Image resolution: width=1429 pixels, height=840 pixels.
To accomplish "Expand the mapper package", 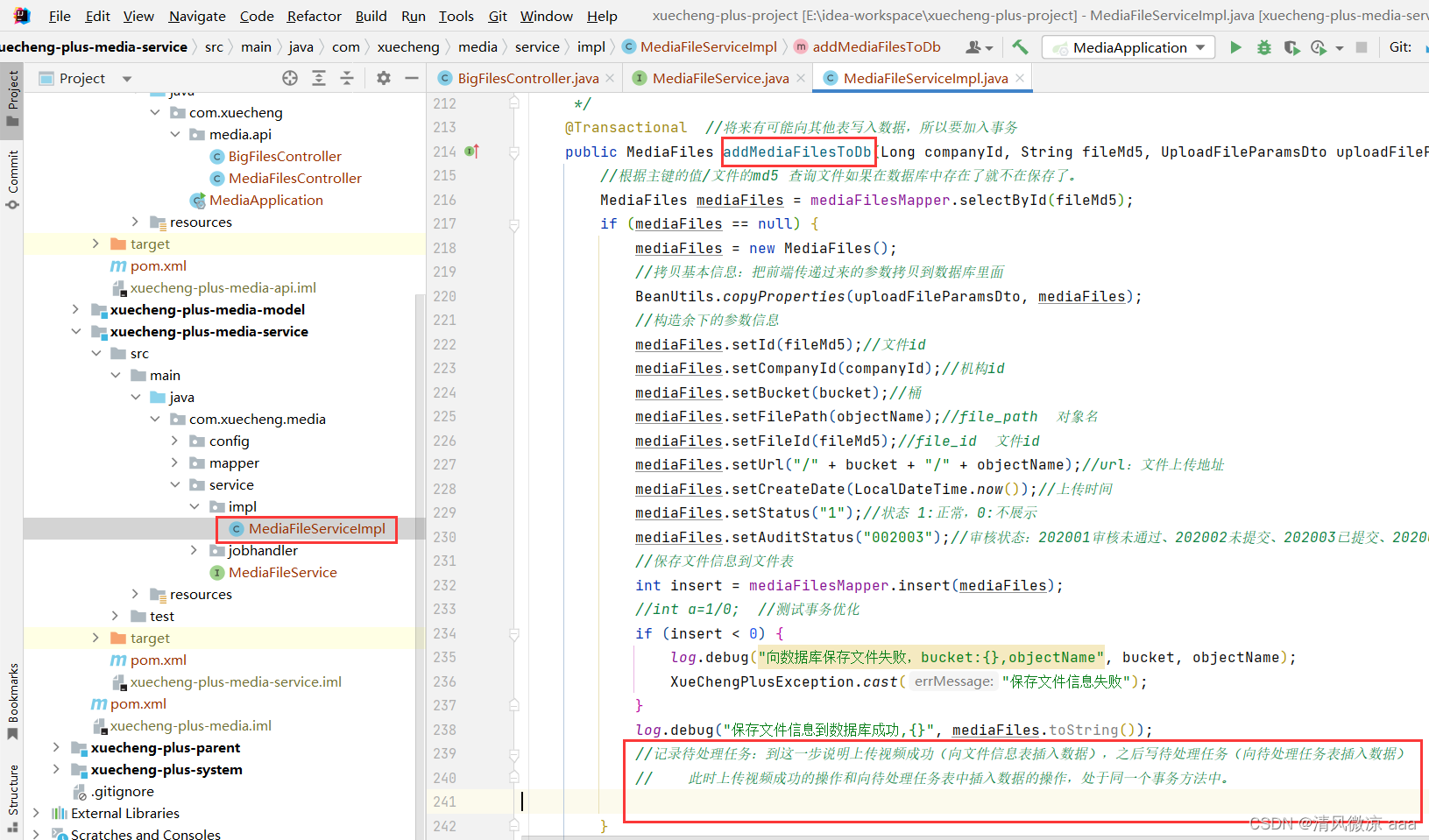I will (174, 462).
